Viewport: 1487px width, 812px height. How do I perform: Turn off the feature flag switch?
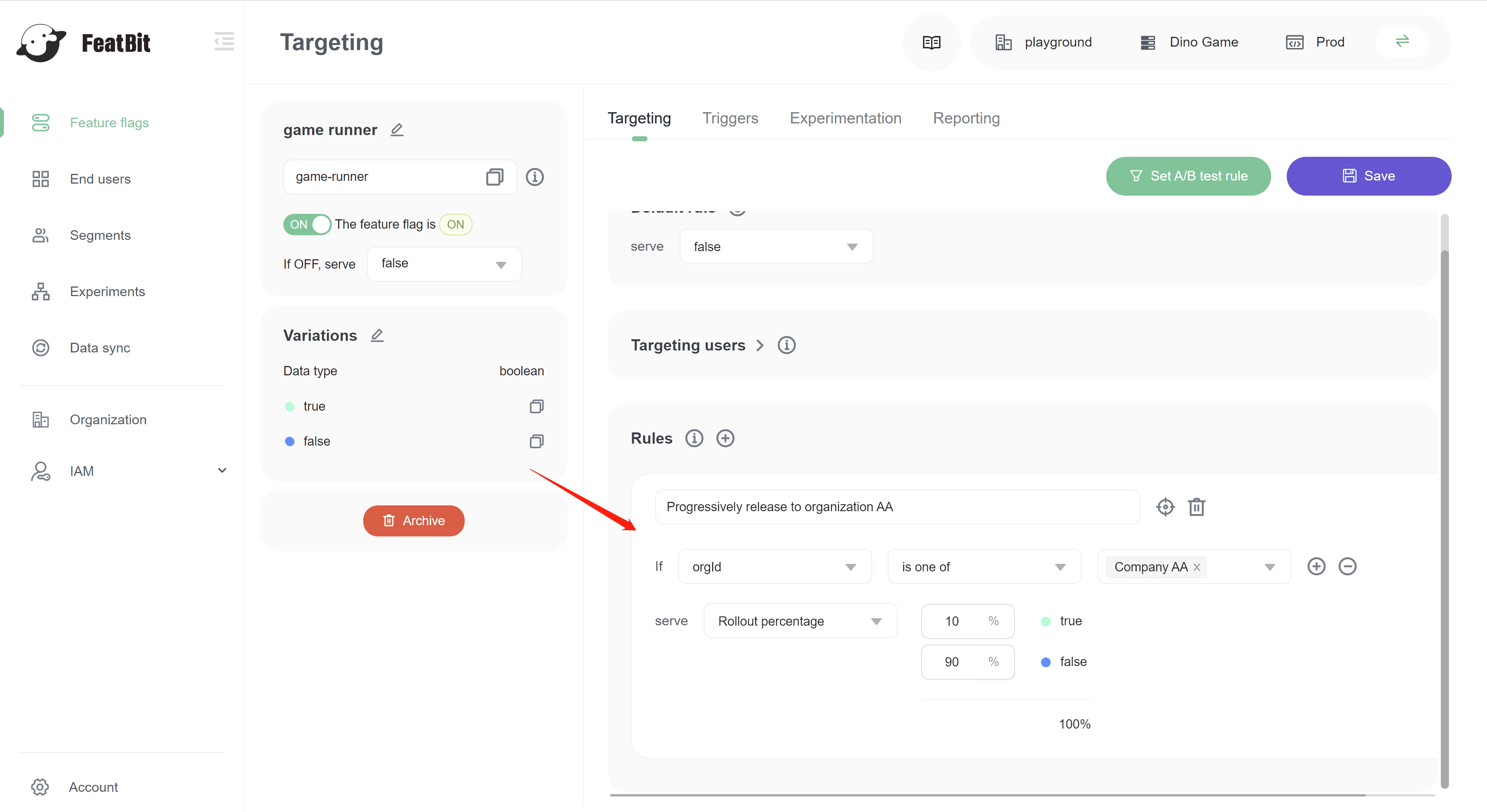pyautogui.click(x=307, y=224)
